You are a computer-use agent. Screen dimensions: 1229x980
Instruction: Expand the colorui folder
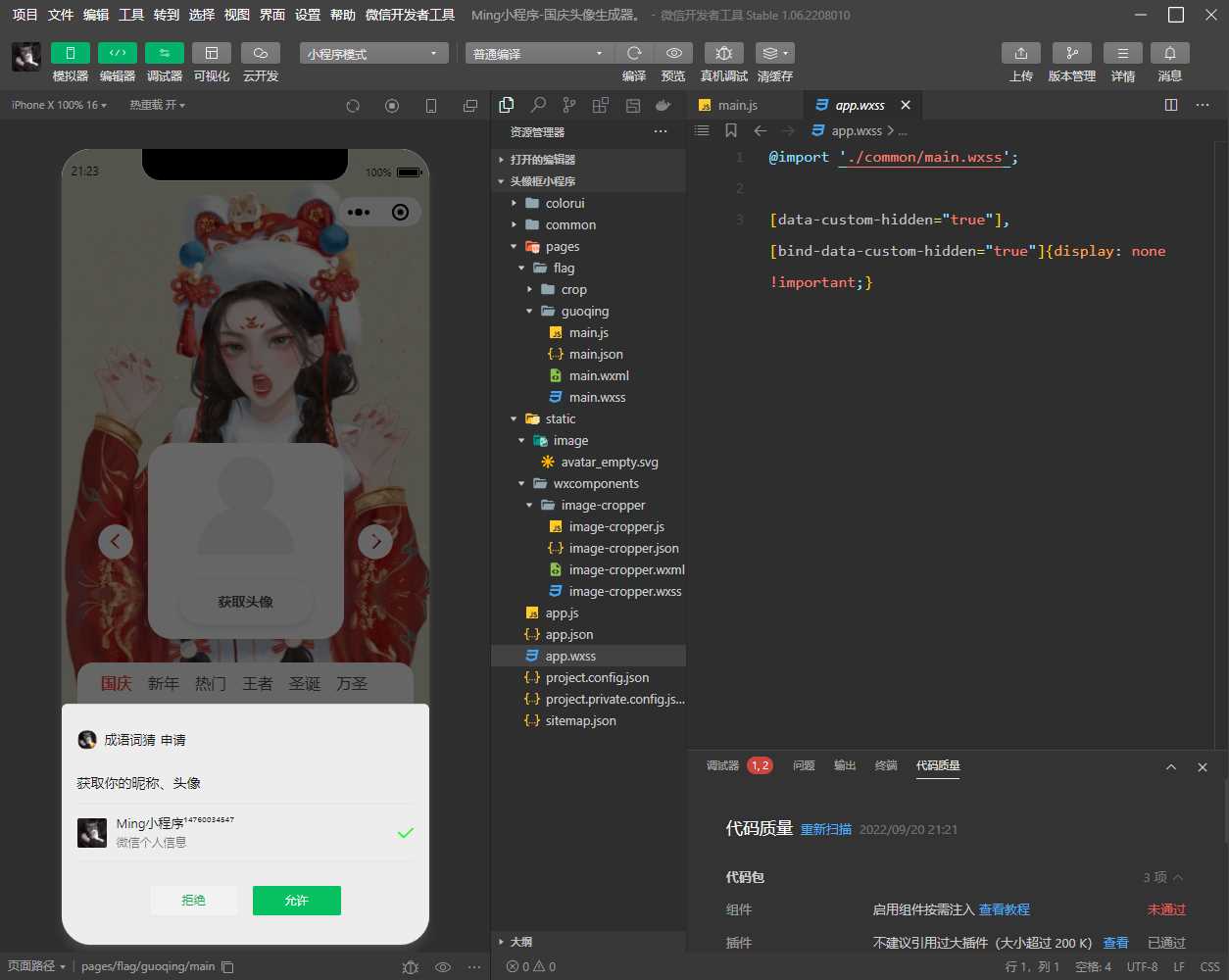[x=514, y=203]
